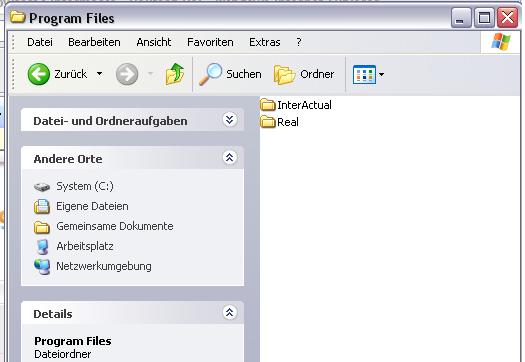This screenshot has width=525, height=362.
Task: Click the InterActual folder name
Action: tap(304, 105)
